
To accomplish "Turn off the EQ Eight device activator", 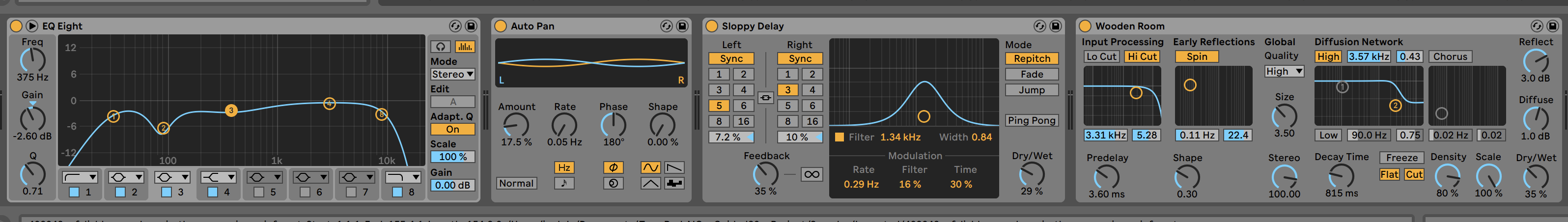I will [16, 26].
